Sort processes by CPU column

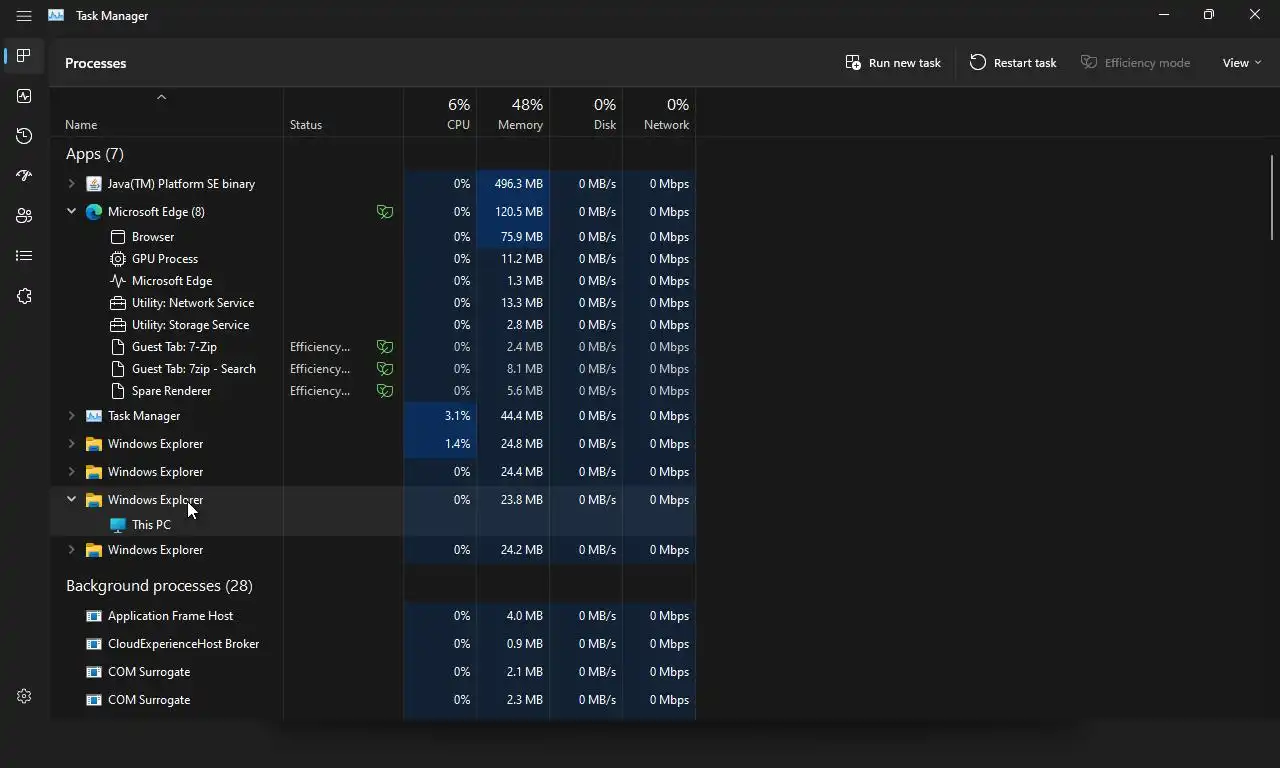click(440, 112)
